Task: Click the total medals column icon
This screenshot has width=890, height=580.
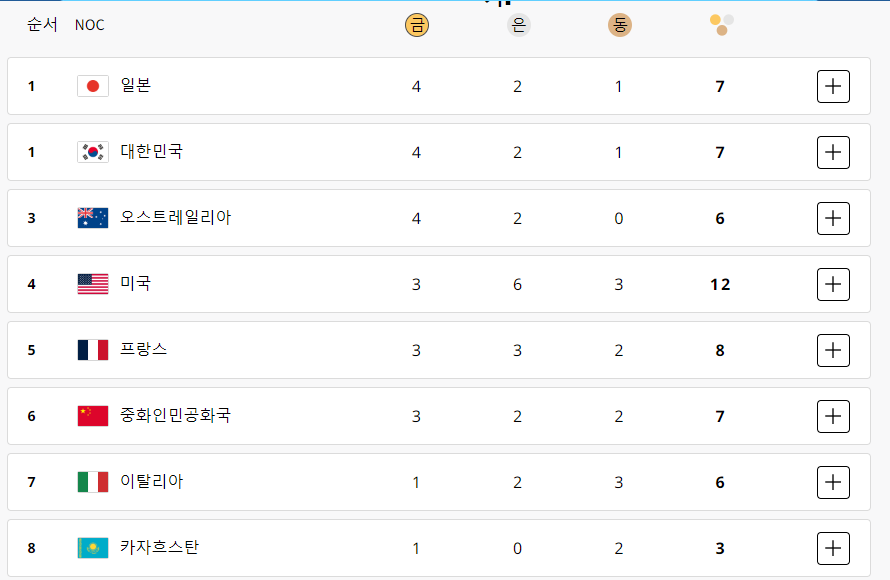Action: tap(721, 25)
